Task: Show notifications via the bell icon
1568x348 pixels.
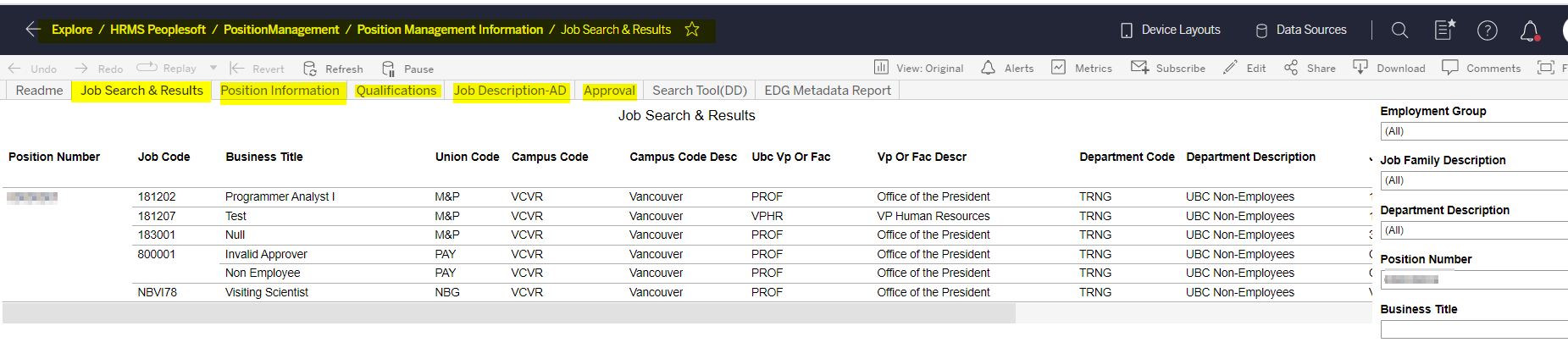Action: click(1529, 31)
